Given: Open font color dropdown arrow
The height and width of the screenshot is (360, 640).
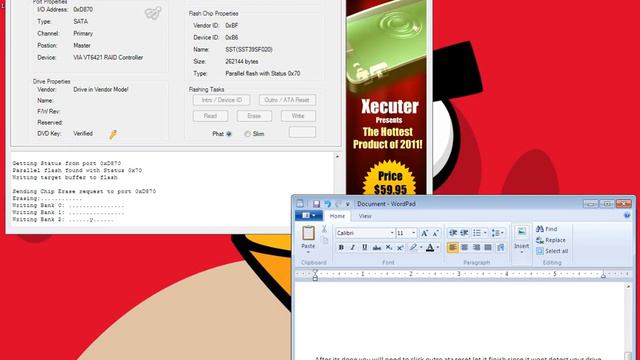Looking at the screenshot, I should 438,247.
